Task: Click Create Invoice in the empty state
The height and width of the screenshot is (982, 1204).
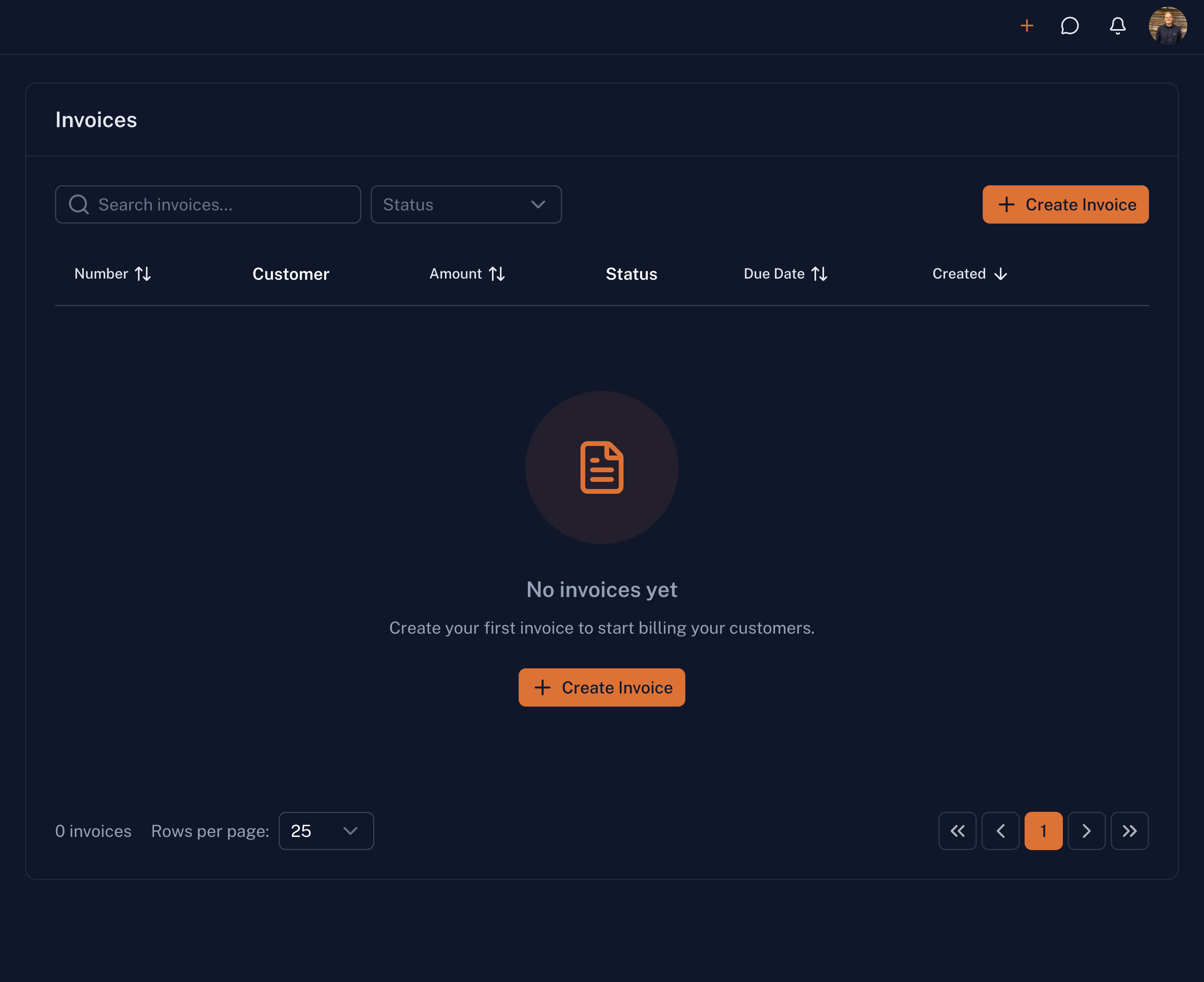Action: pos(602,687)
